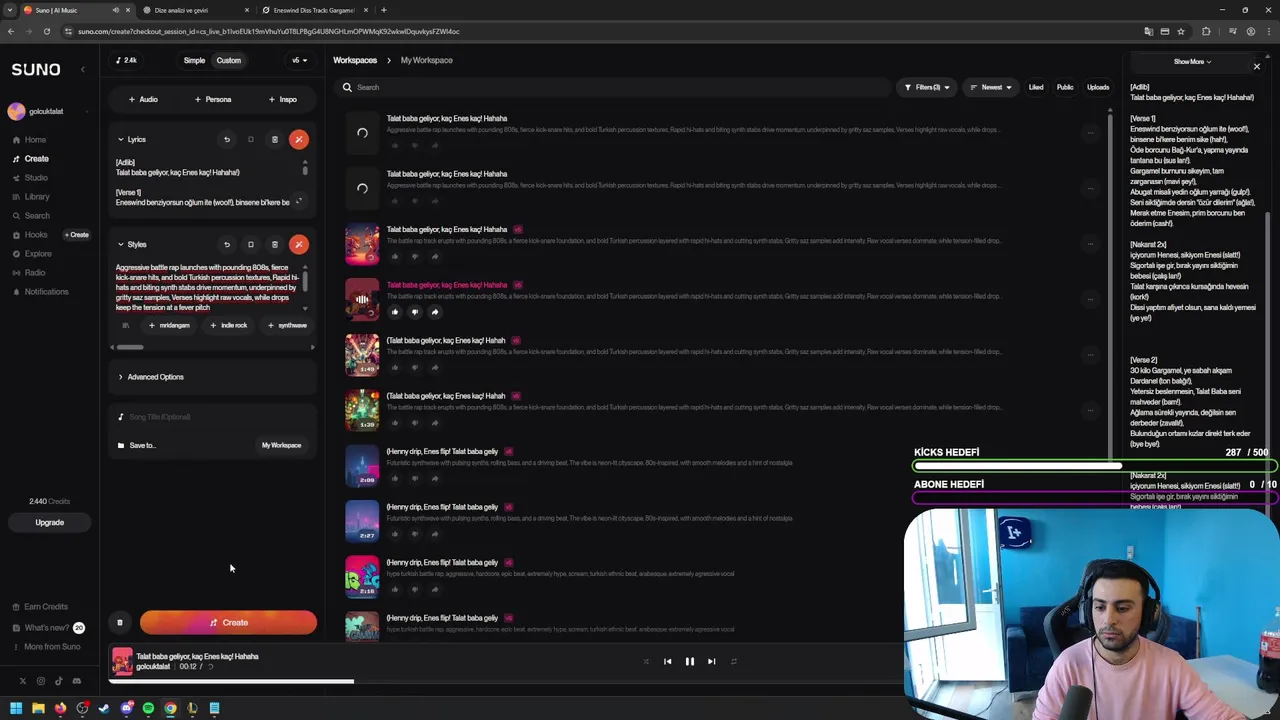Toggle the Uploads filter
Image resolution: width=1280 pixels, height=720 pixels.
[x=1098, y=87]
